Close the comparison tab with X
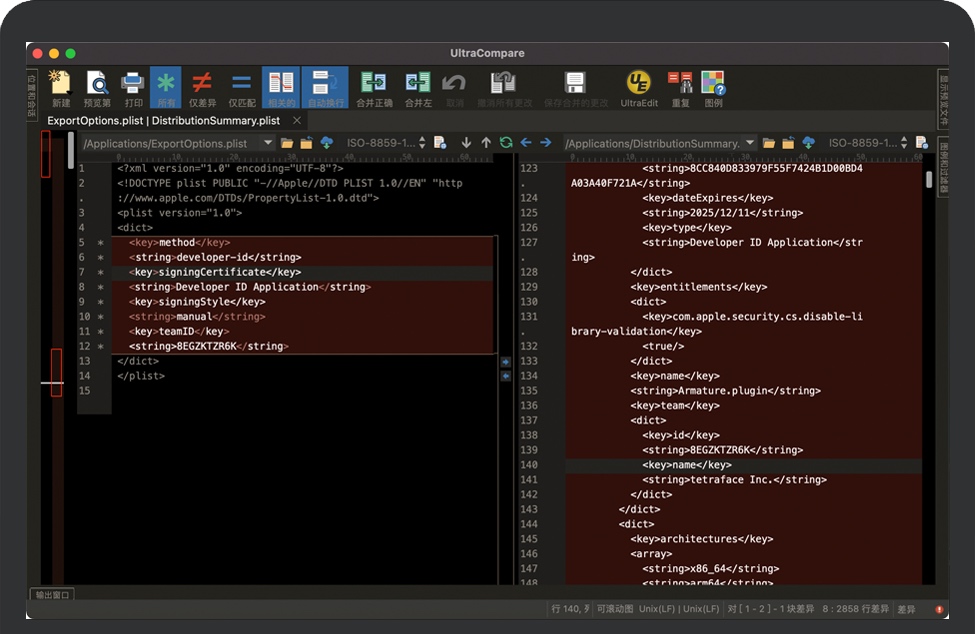The height and width of the screenshot is (634, 975). (297, 121)
